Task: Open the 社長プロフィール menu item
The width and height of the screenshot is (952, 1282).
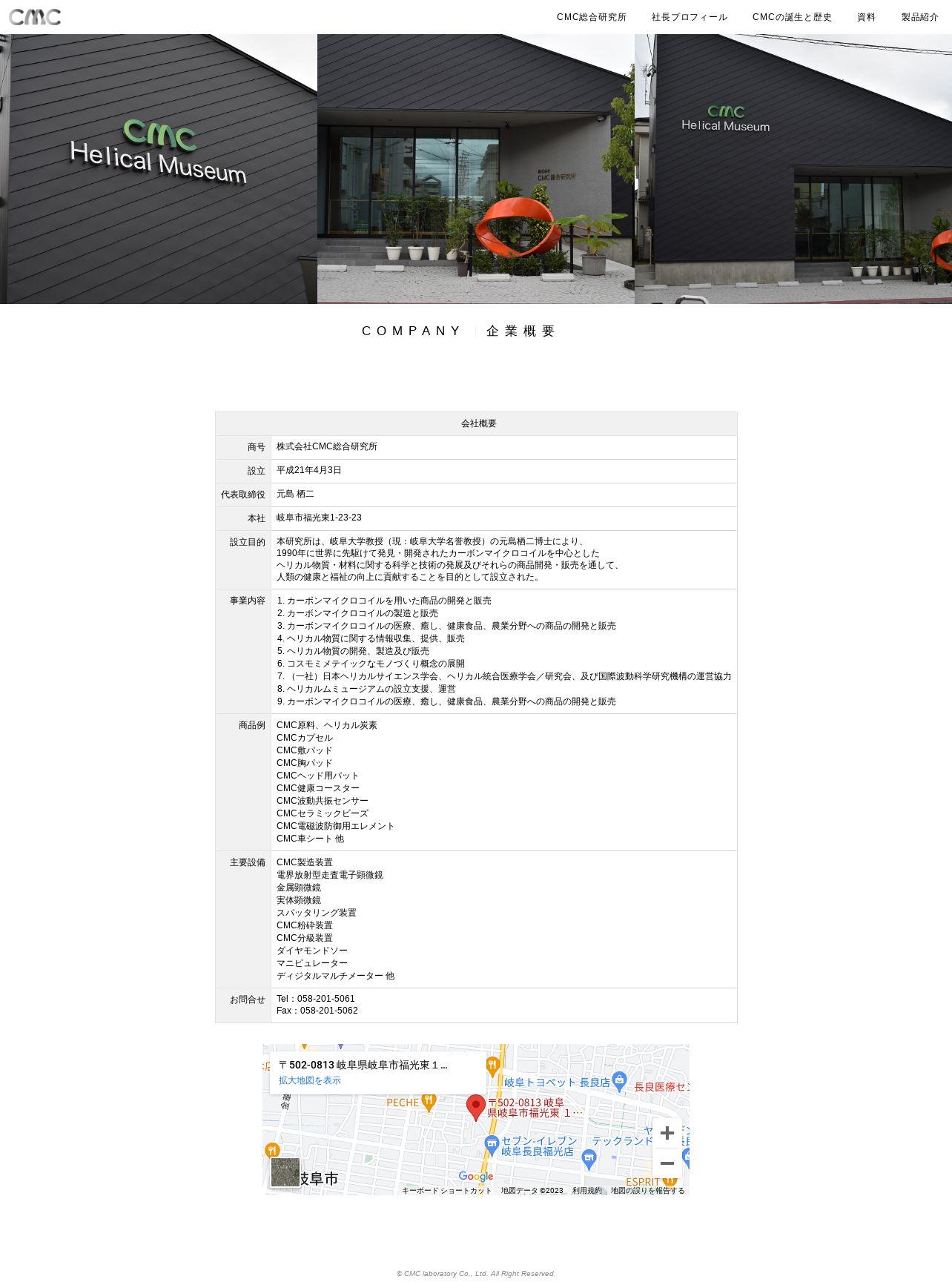Action: [x=690, y=17]
